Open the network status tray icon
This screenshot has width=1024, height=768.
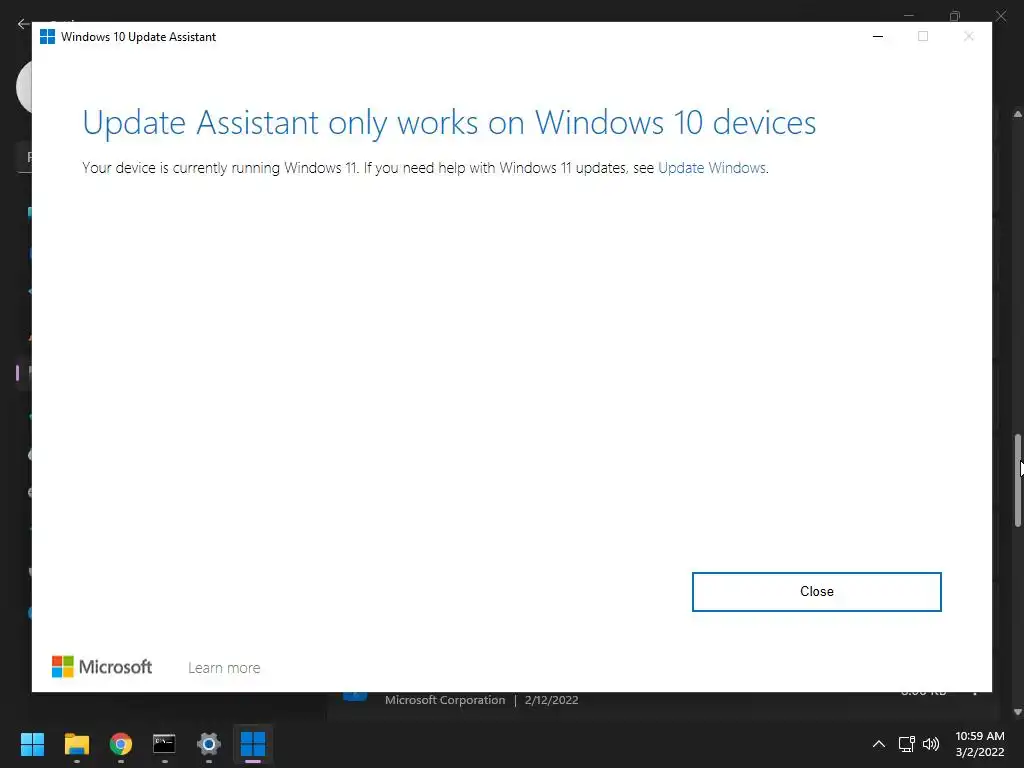pyautogui.click(x=906, y=744)
